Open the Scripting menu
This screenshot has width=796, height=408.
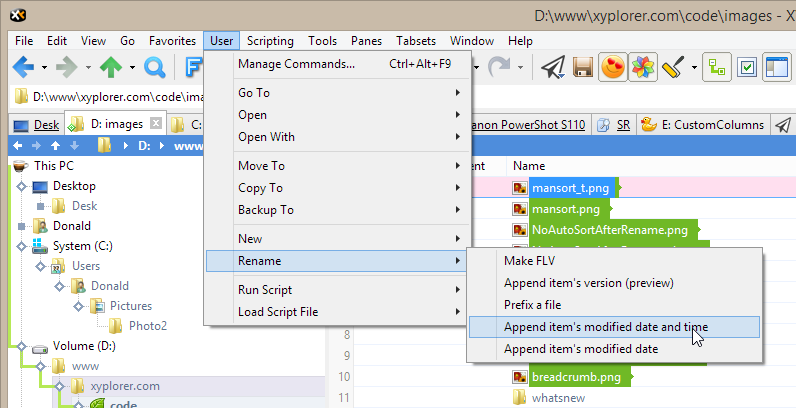[270, 41]
